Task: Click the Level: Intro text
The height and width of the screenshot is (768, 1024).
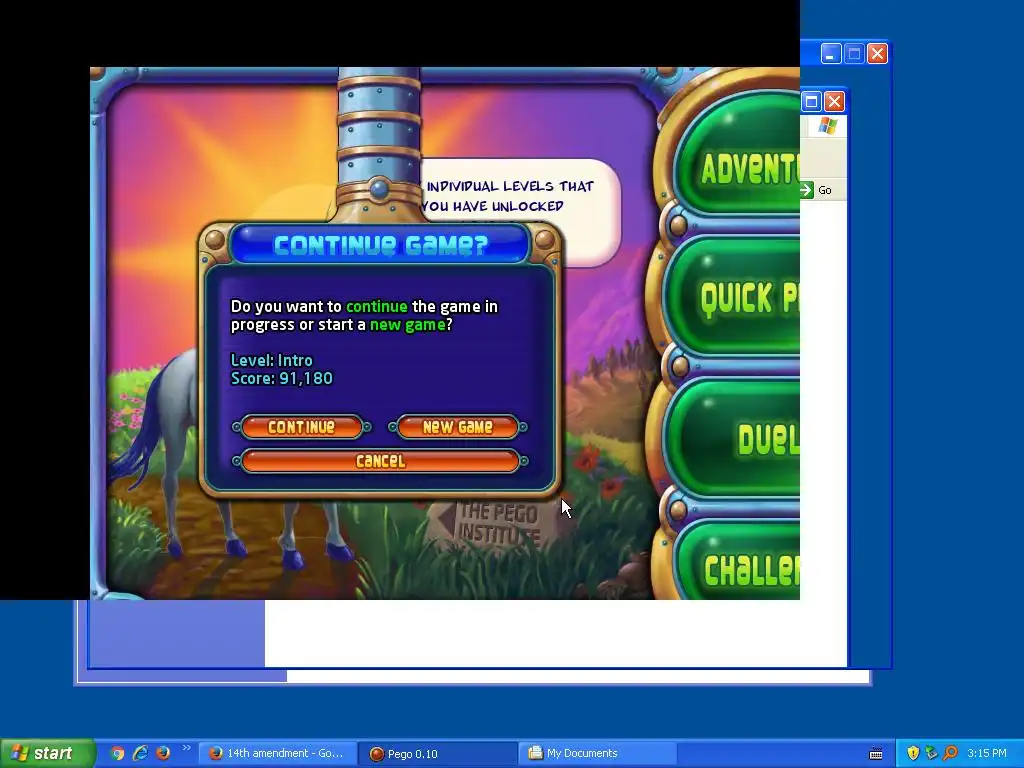Action: click(272, 360)
